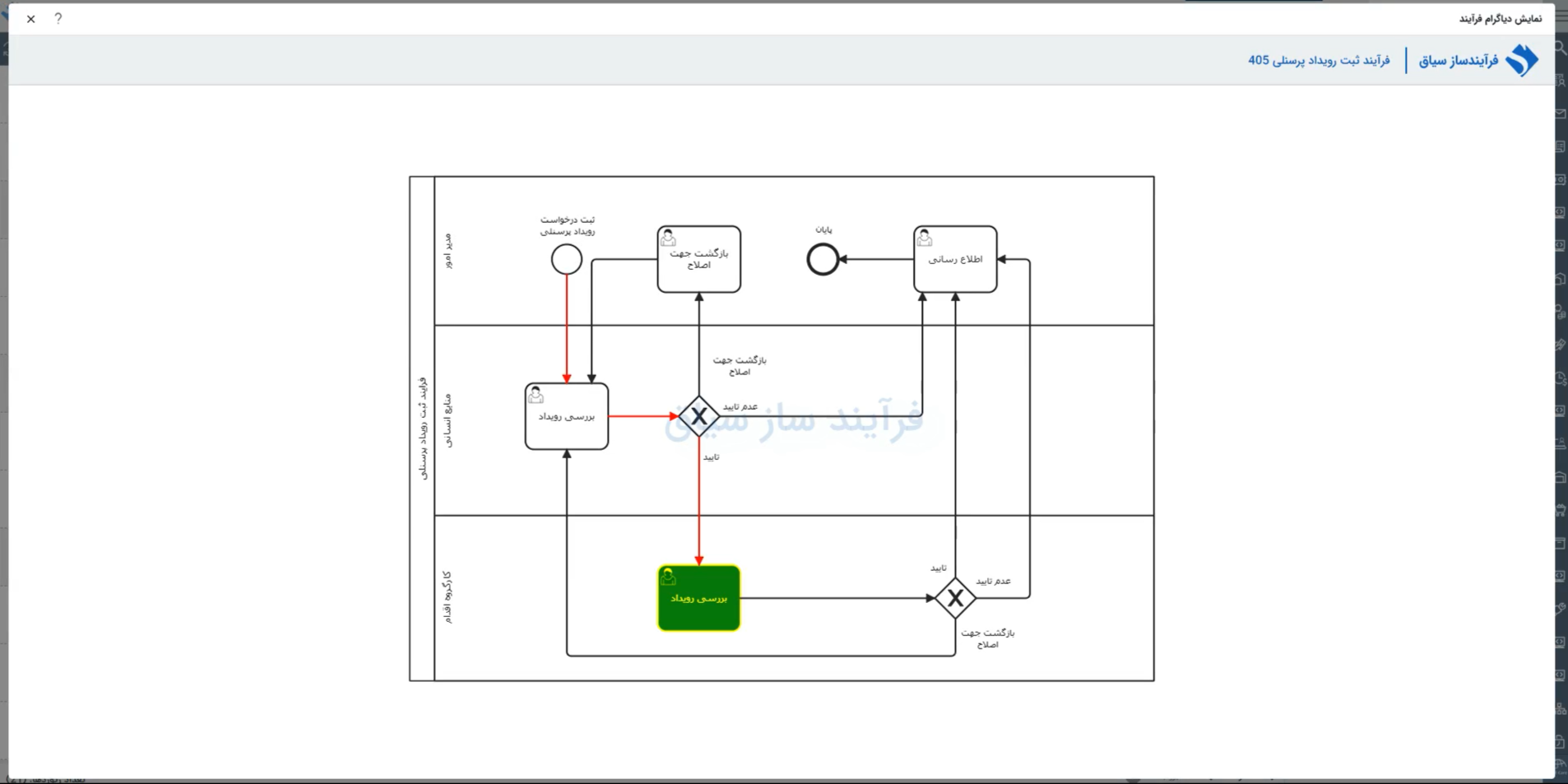Click the نمایش دیاگرام فرآیند dialog title
This screenshot has width=1568, height=784.
coord(1501,19)
